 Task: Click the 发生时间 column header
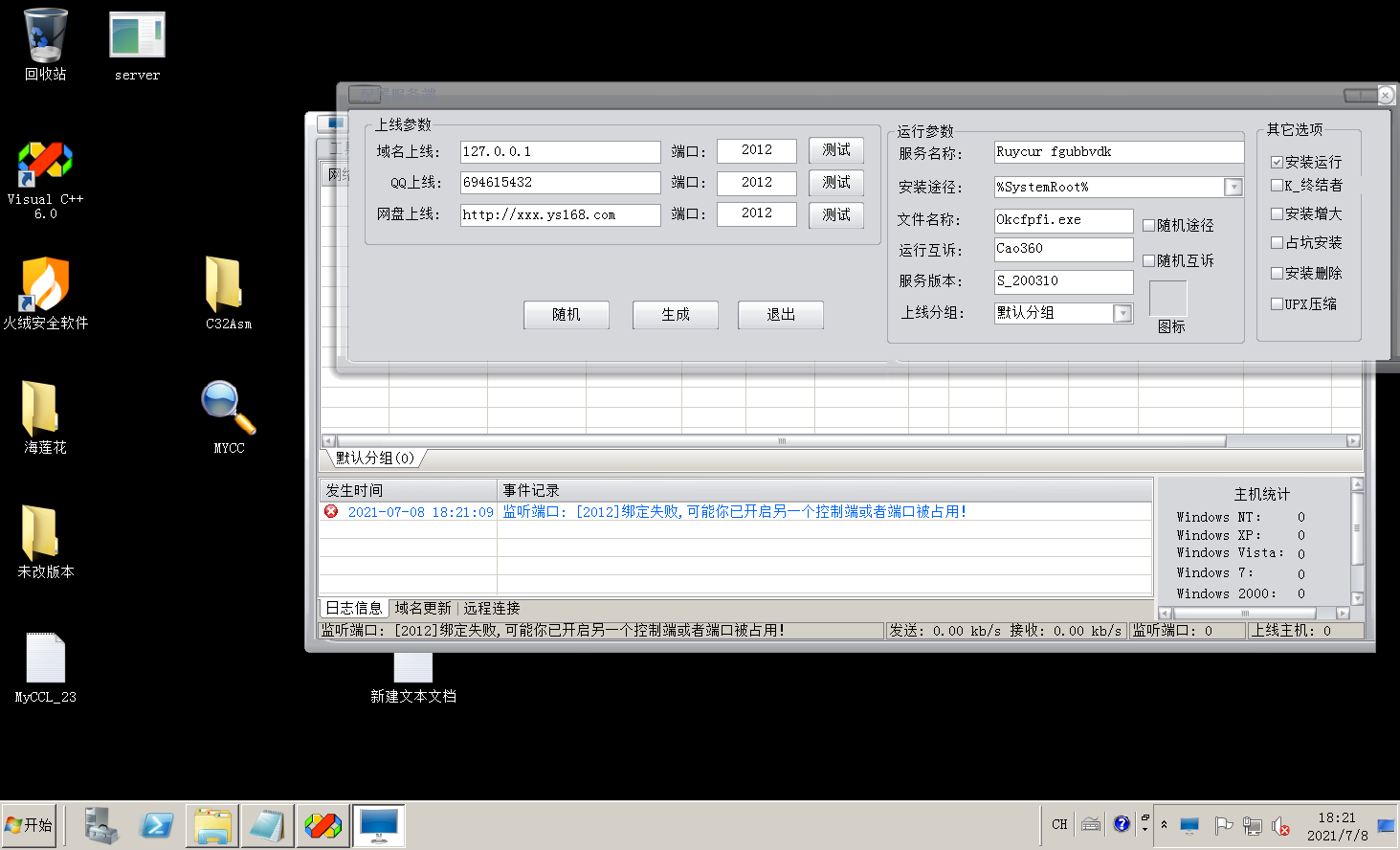tap(408, 490)
